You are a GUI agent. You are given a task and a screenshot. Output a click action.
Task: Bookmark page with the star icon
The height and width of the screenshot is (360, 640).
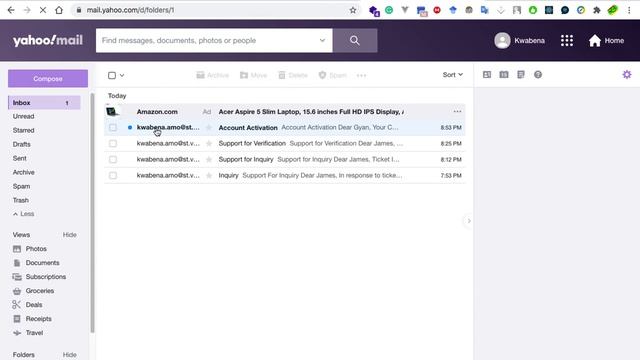[353, 10]
